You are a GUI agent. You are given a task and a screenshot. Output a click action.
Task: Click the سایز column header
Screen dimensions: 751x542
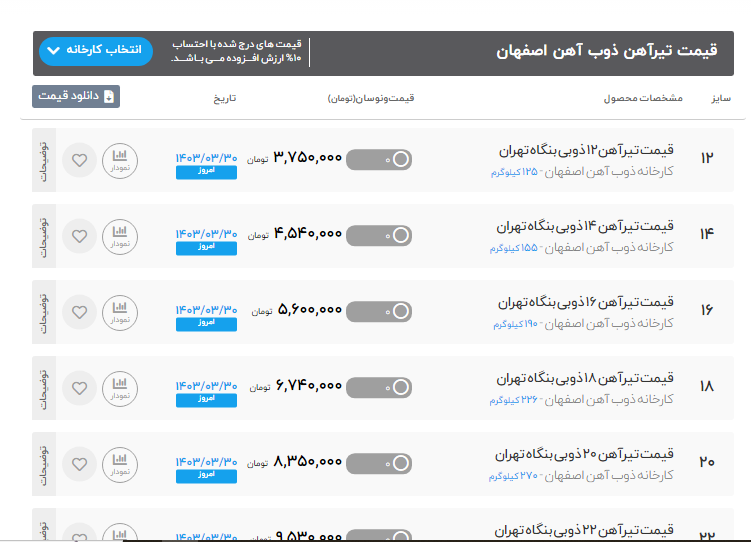point(721,99)
